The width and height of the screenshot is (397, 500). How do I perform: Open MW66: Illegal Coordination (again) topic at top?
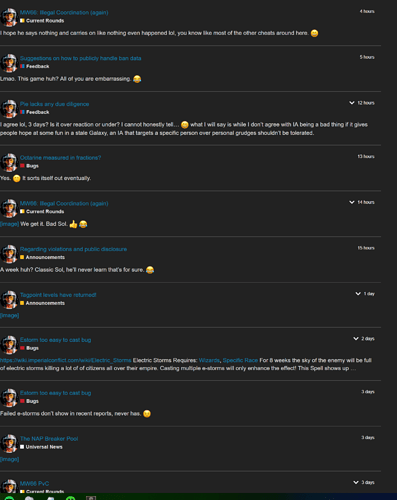(x=64, y=12)
